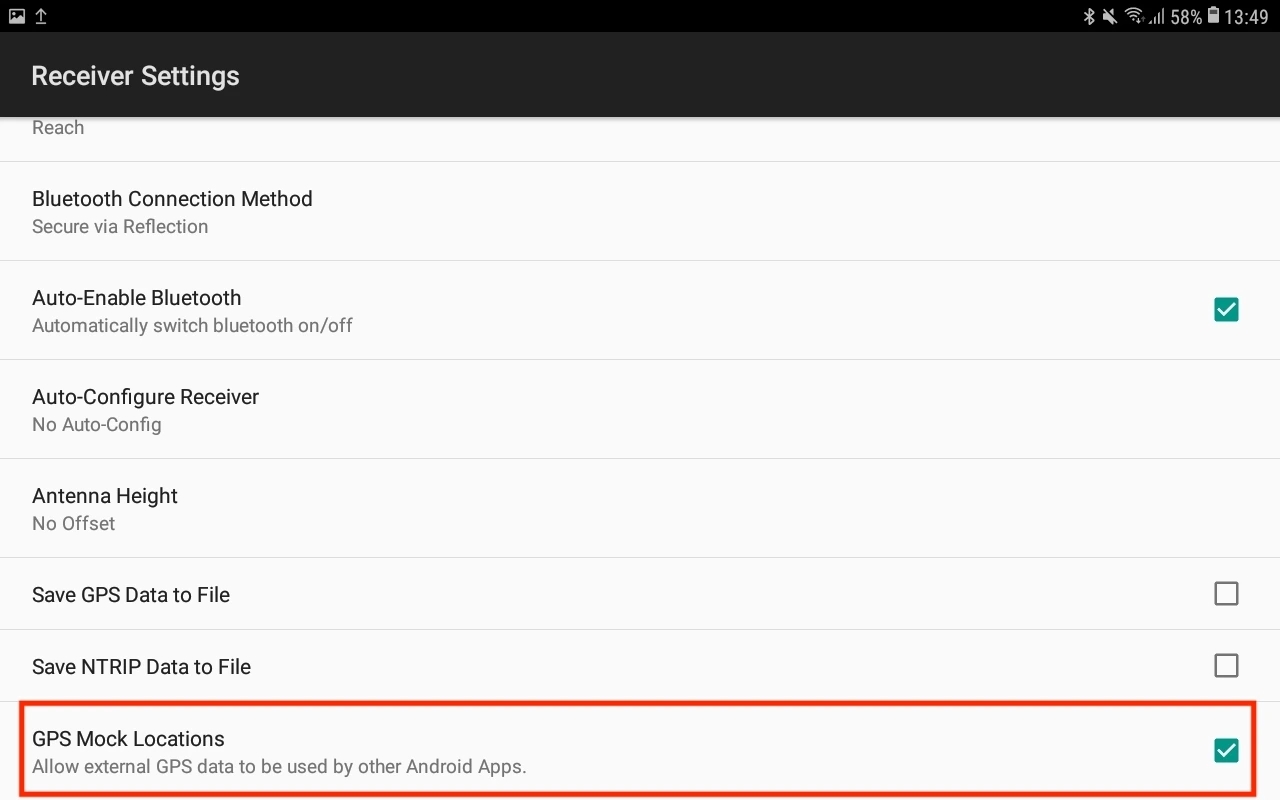Tap the "Allow external GPS data" description text
Image resolution: width=1280 pixels, height=800 pixels.
[279, 767]
